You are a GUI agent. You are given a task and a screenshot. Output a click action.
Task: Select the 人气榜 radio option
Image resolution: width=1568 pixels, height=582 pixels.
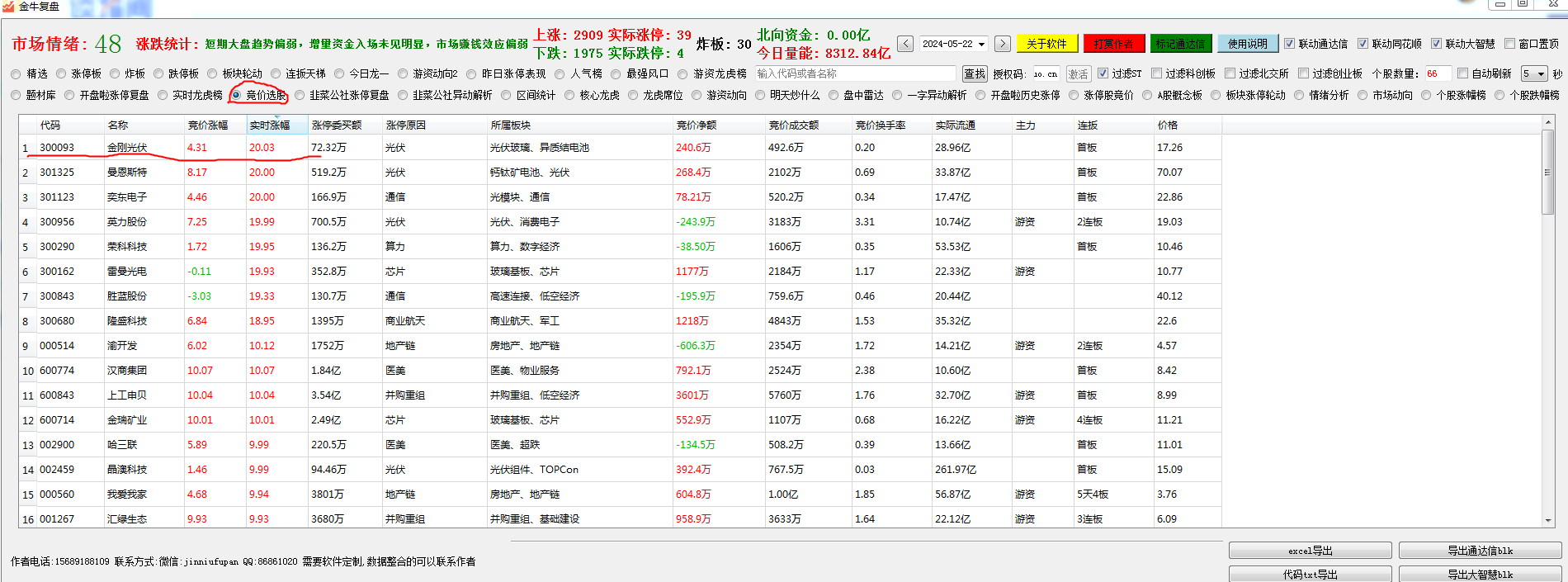(x=560, y=73)
